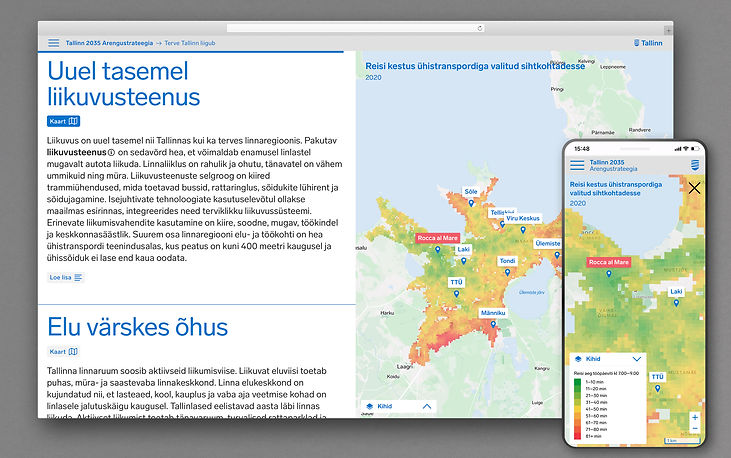Image resolution: width=731 pixels, height=458 pixels.
Task: Click the browser address bar
Action: pyautogui.click(x=356, y=28)
